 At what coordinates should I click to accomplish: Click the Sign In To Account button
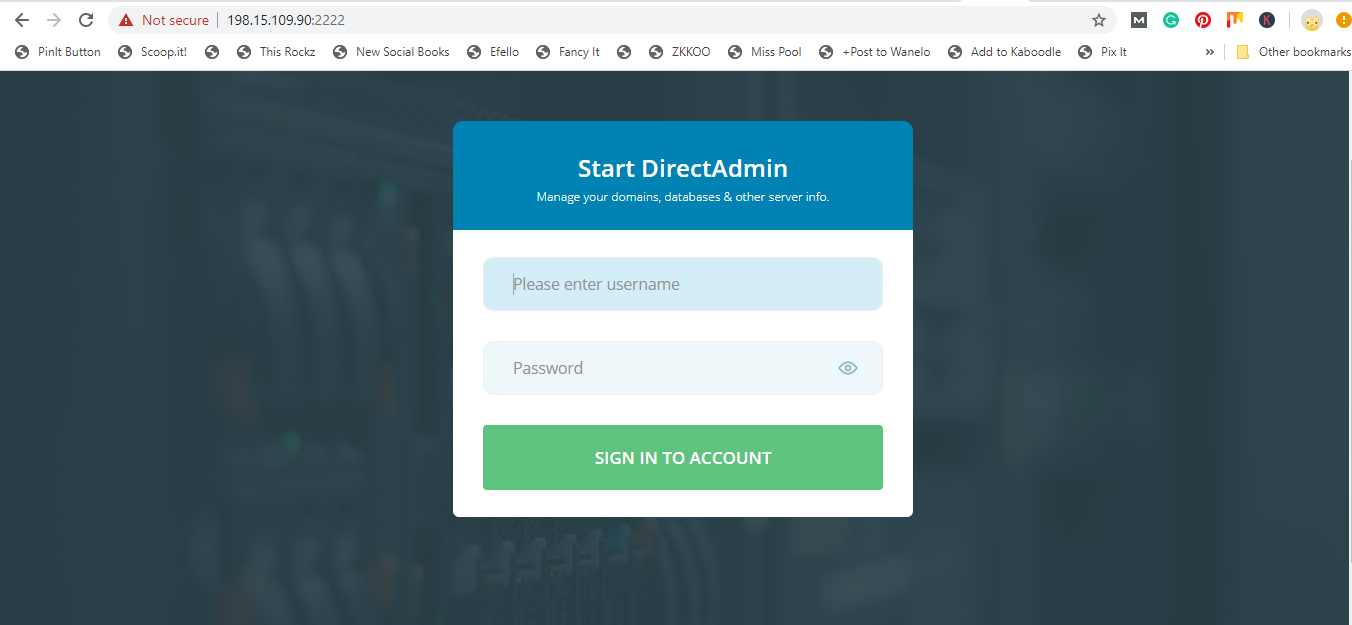point(683,458)
